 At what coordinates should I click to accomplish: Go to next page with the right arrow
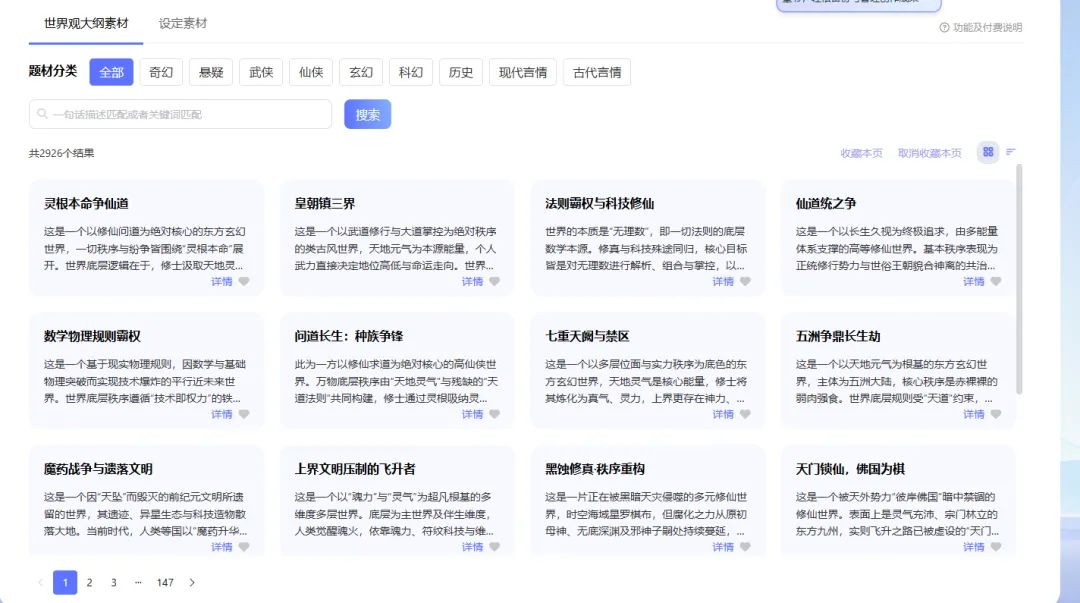[x=192, y=582]
